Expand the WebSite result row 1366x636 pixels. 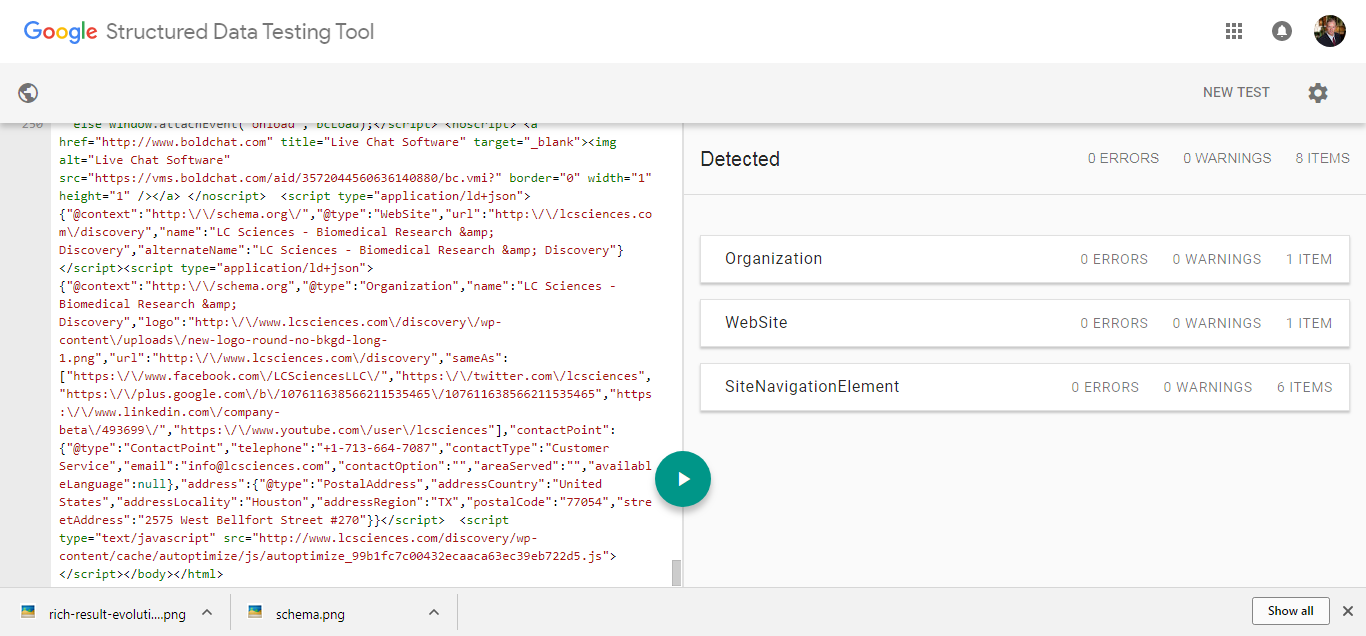point(1025,323)
